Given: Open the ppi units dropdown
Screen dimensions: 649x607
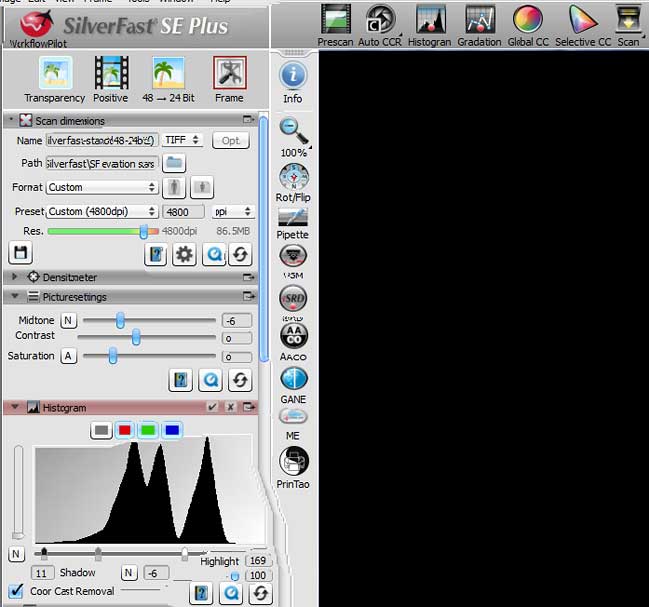Looking at the screenshot, I should [233, 212].
